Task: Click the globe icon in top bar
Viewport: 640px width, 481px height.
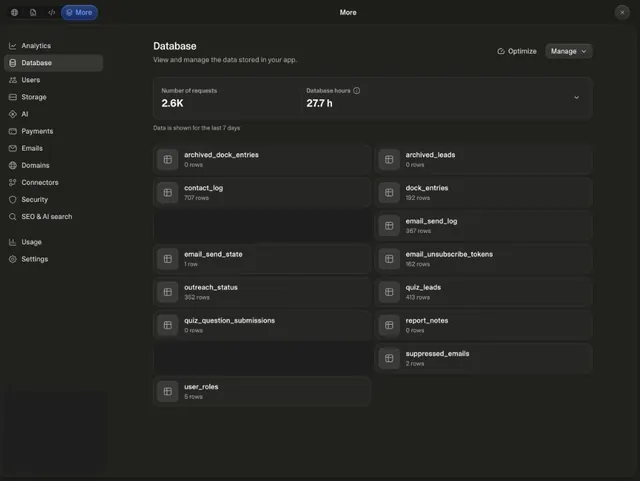Action: tap(14, 12)
